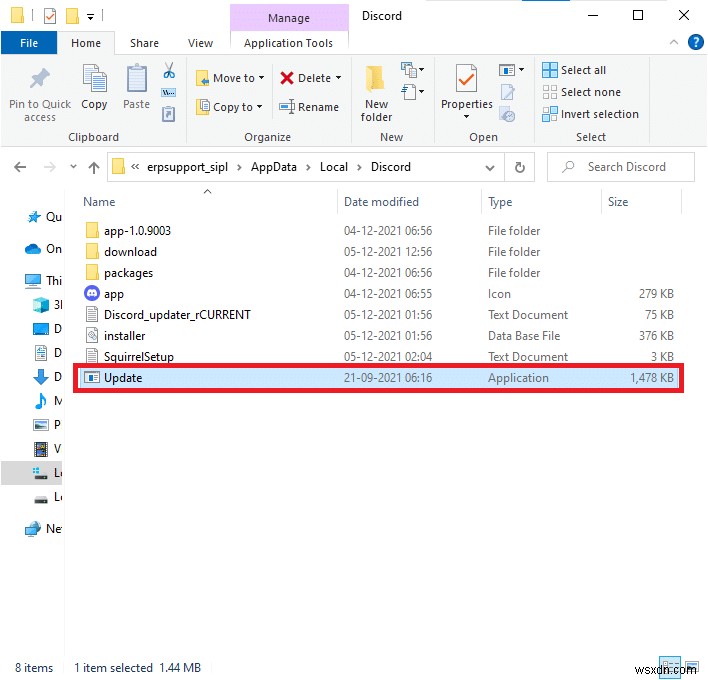
Task: Click the Paste shortcut icon
Action: click(x=168, y=114)
